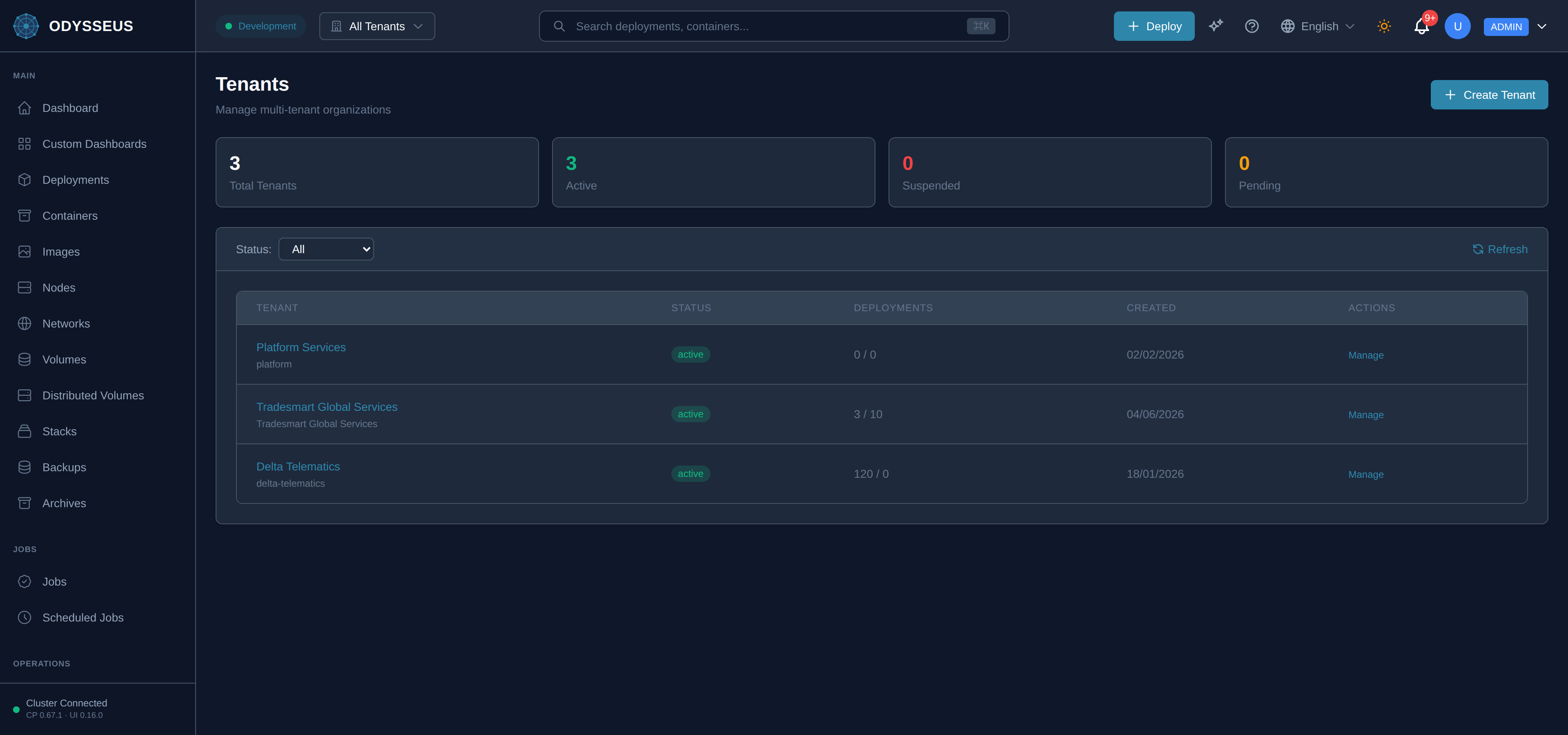
Task: Click the Deploy button
Action: (1154, 26)
